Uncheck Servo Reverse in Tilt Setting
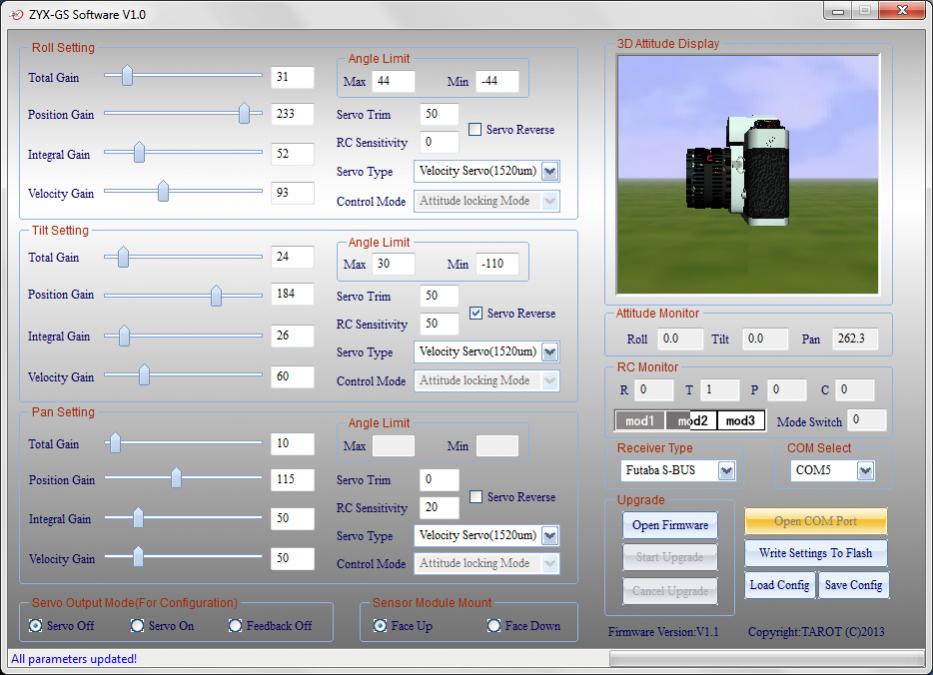 [476, 313]
